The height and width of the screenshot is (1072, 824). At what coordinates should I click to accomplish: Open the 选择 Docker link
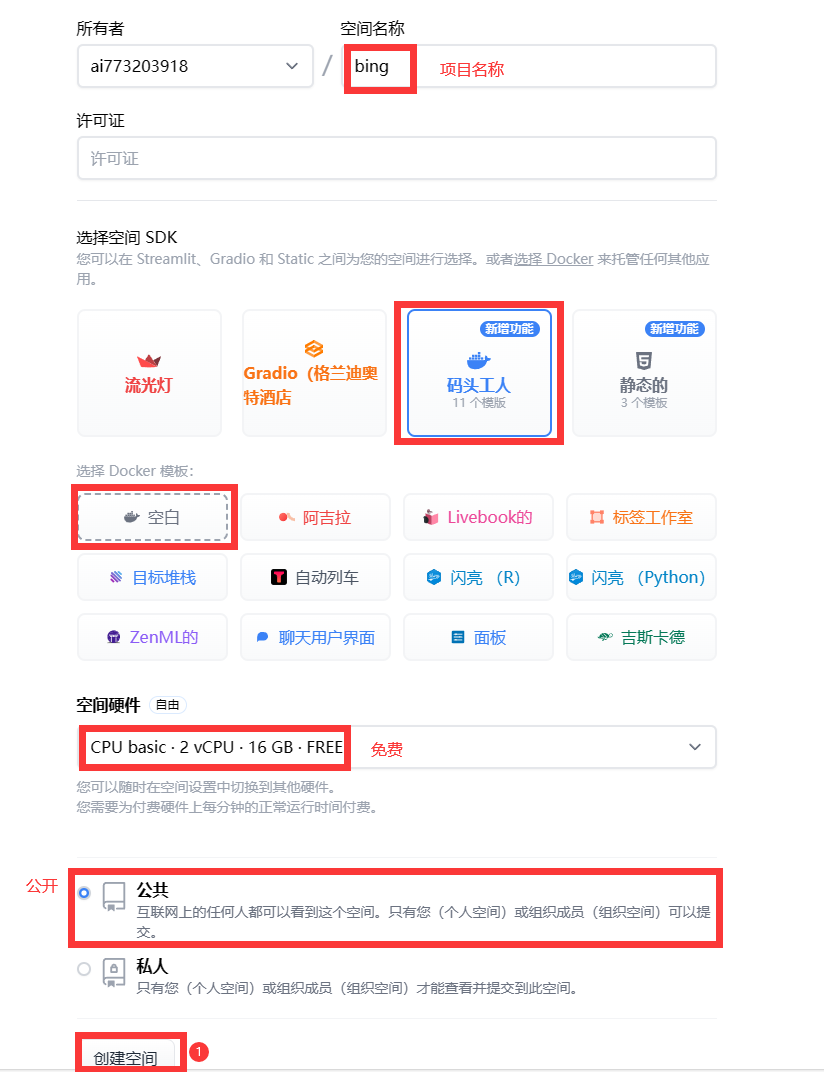point(553,259)
